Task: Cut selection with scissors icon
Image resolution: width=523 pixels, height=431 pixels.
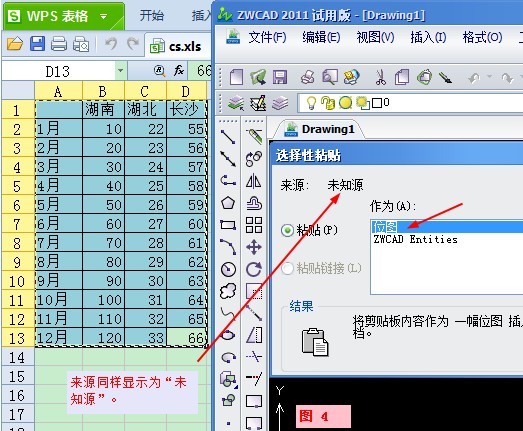Action: 380,77
